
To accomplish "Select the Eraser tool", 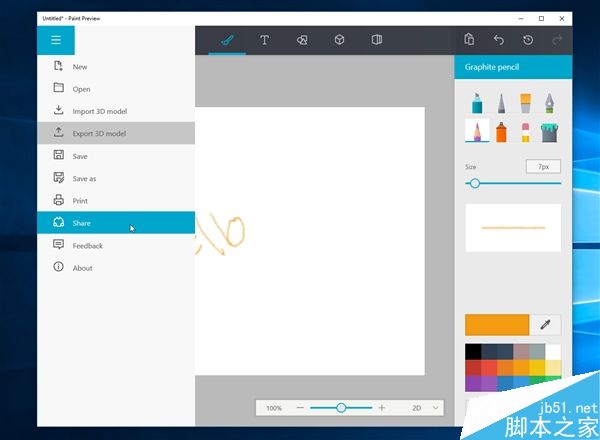I will click(x=525, y=132).
